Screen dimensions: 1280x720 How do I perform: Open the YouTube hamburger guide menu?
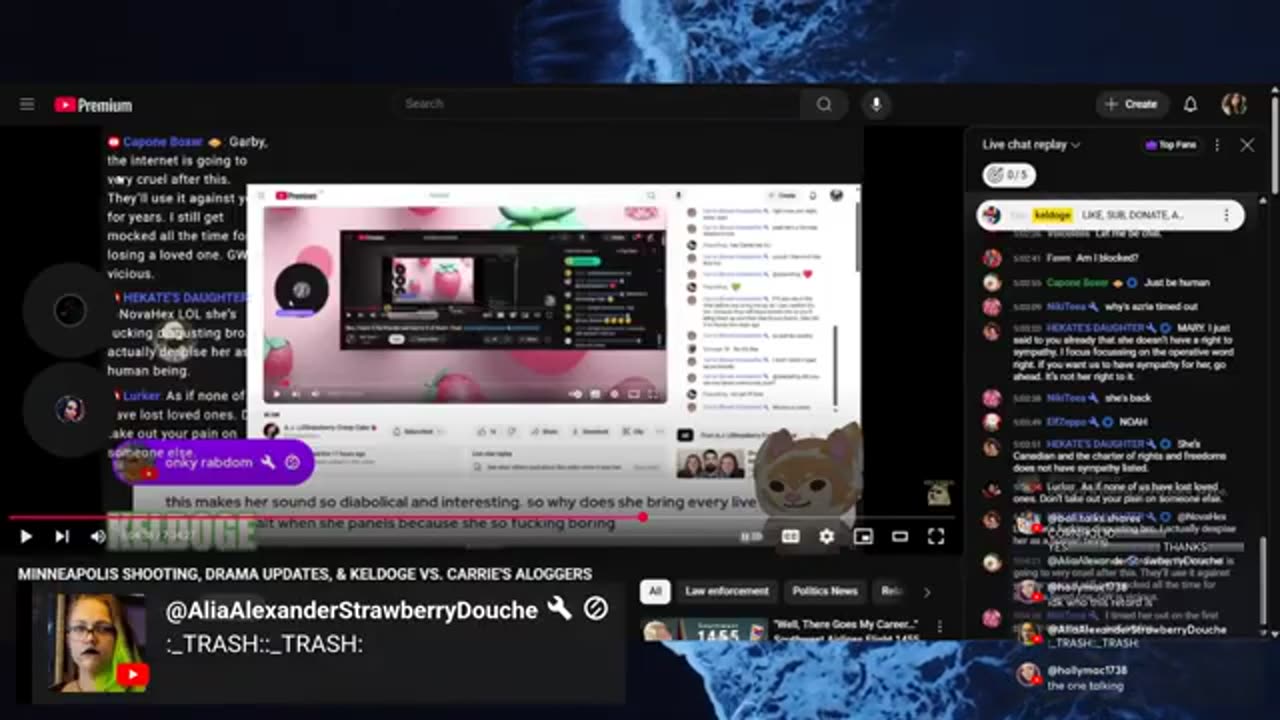coord(27,104)
